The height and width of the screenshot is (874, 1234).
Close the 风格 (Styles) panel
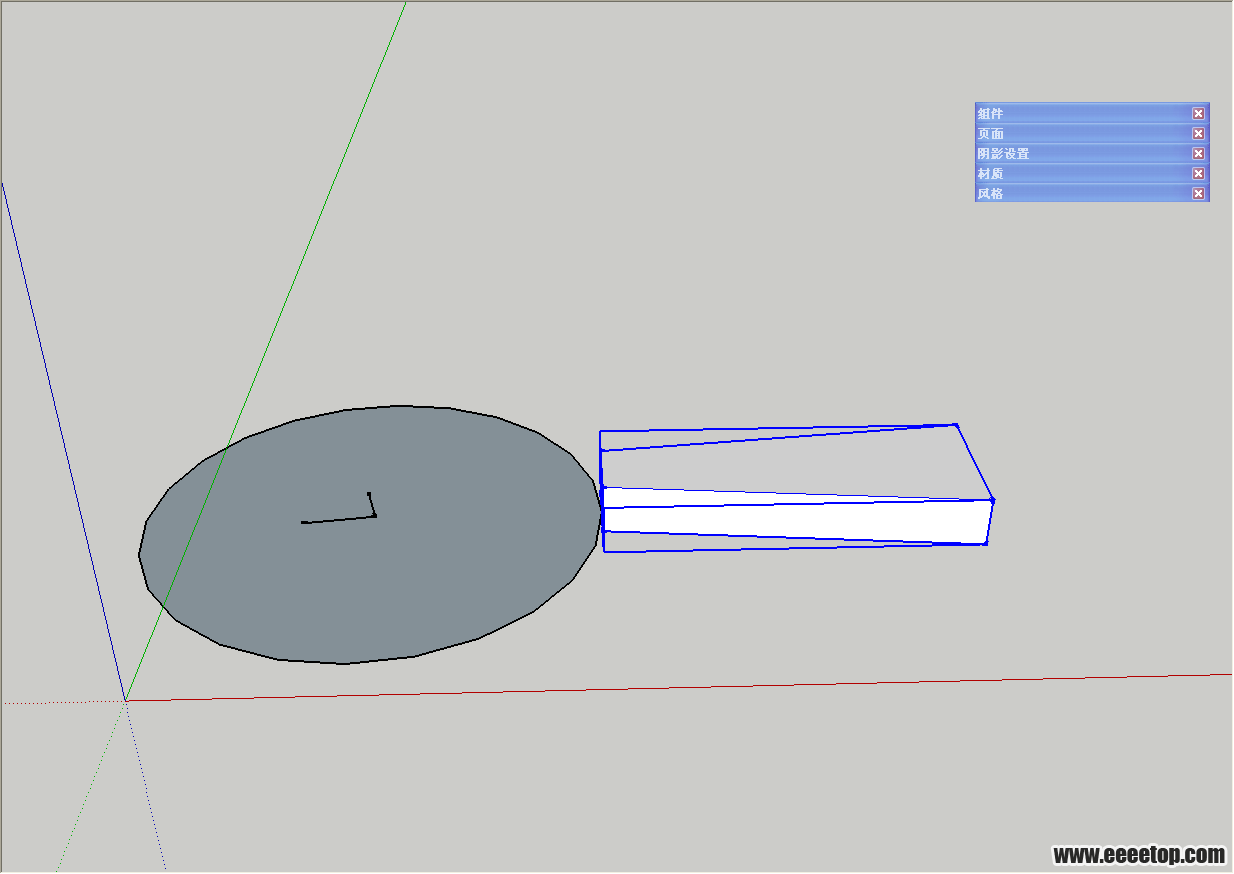(1198, 193)
